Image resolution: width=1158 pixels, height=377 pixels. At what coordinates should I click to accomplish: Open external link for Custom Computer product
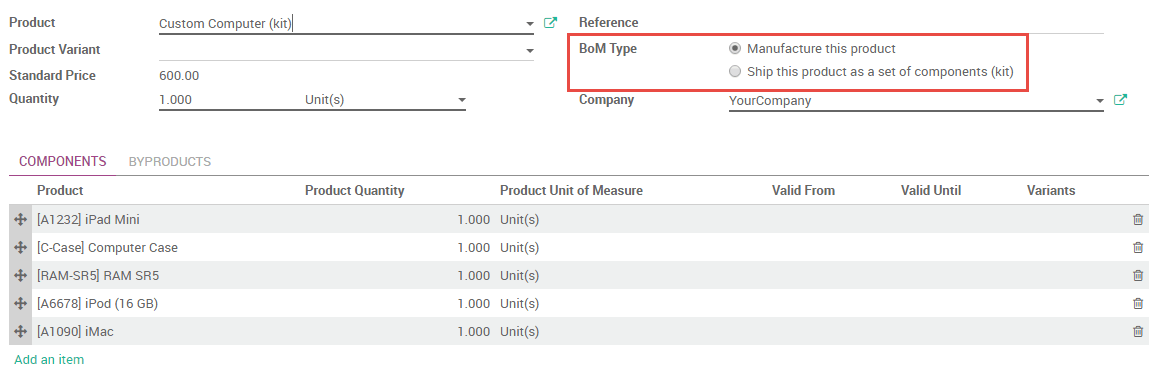point(550,23)
